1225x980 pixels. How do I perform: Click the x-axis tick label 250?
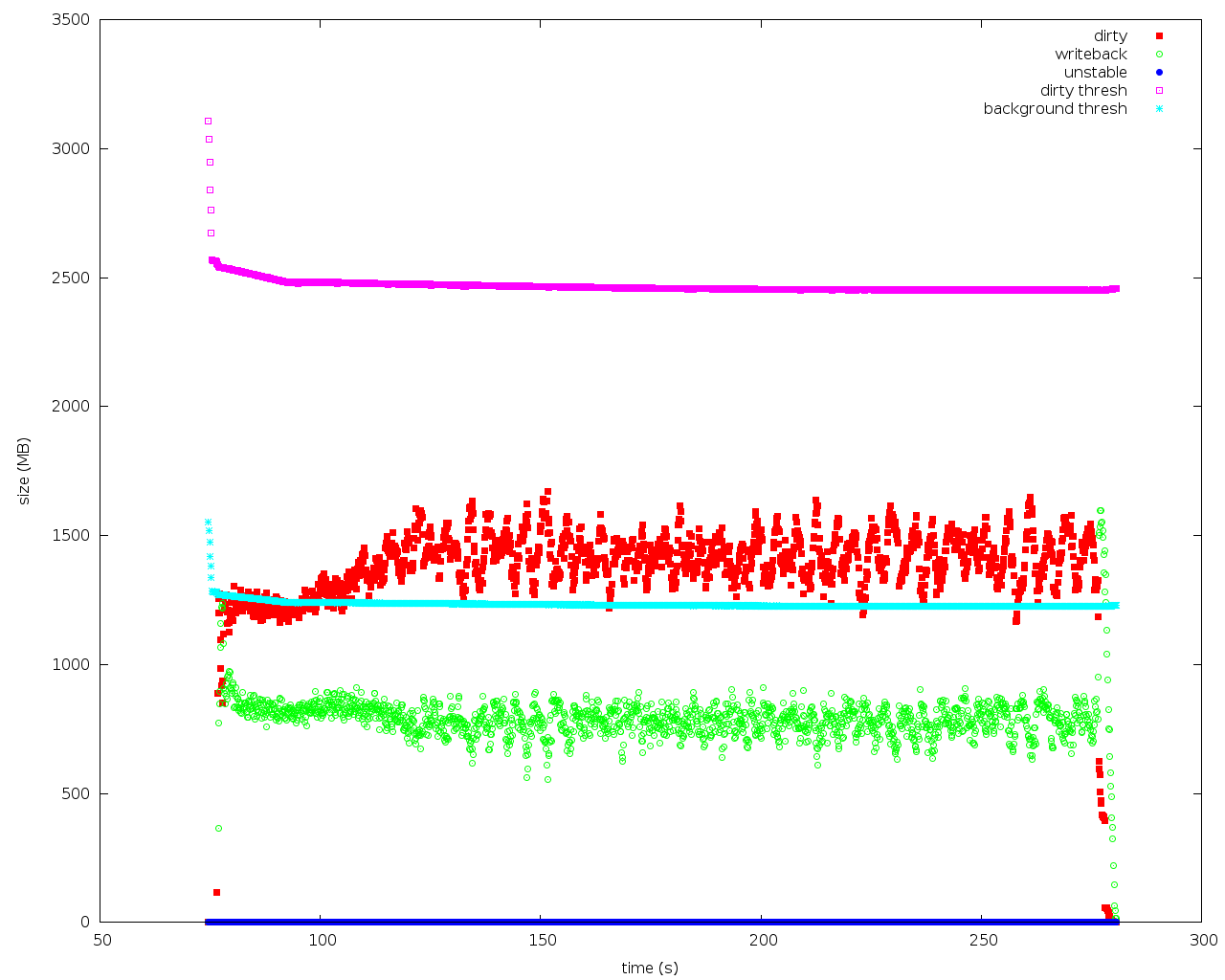(x=983, y=941)
